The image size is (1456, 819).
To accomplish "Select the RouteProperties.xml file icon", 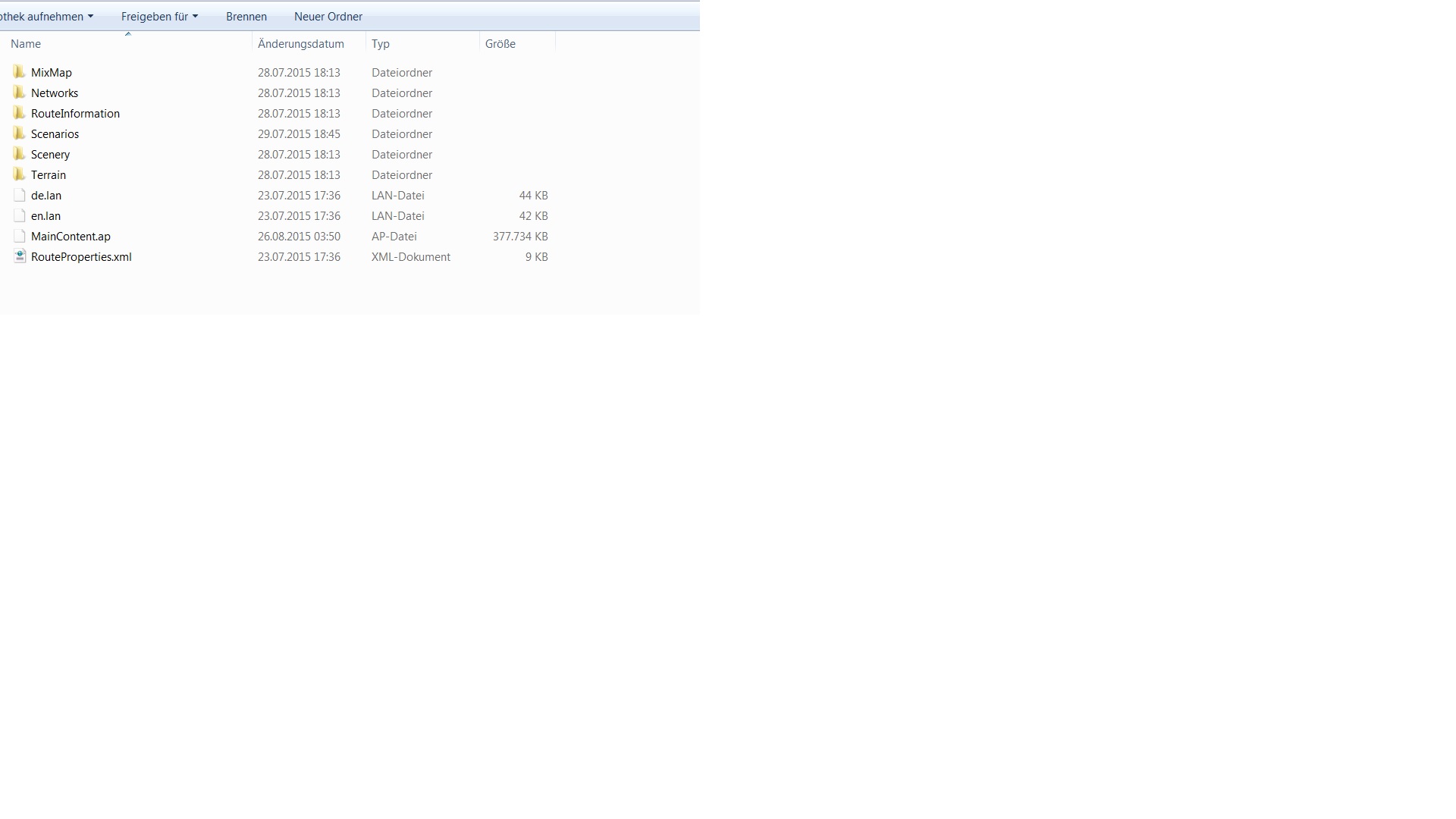I will [x=20, y=256].
